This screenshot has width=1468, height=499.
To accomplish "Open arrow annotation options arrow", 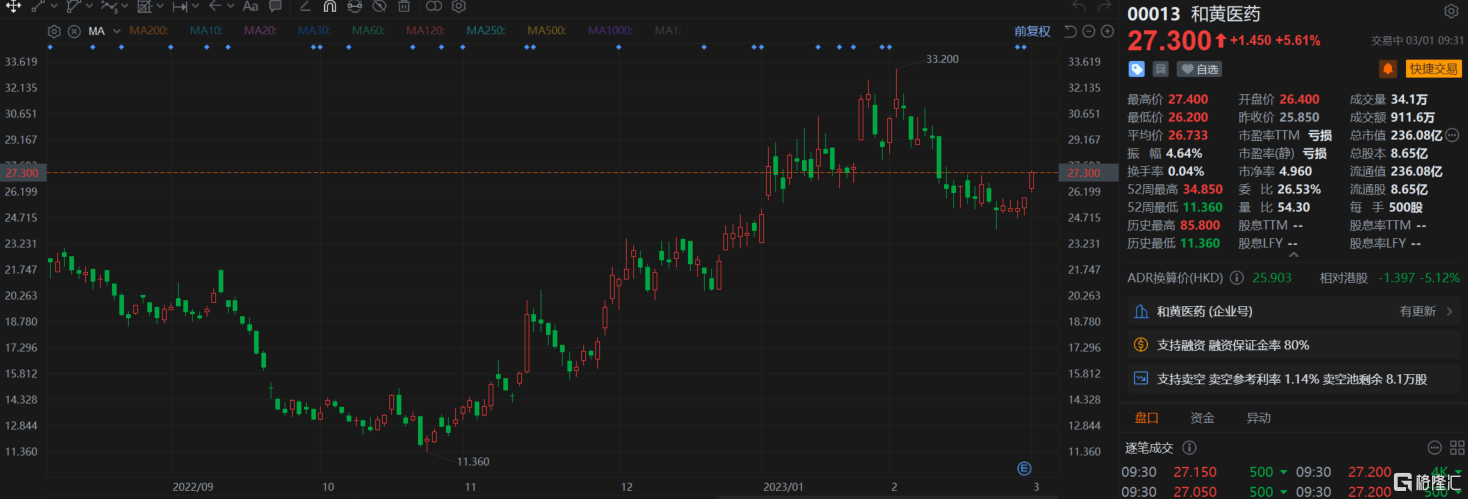I will pos(231,6).
